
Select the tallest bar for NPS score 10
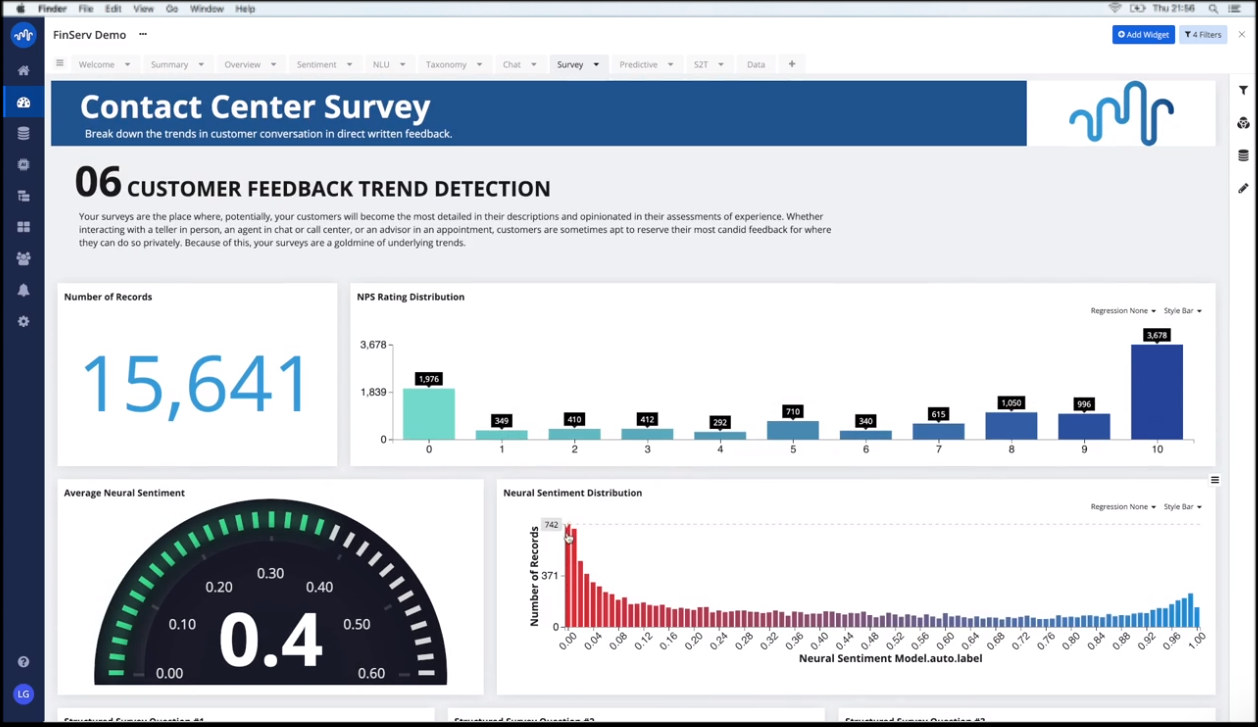pos(1158,390)
